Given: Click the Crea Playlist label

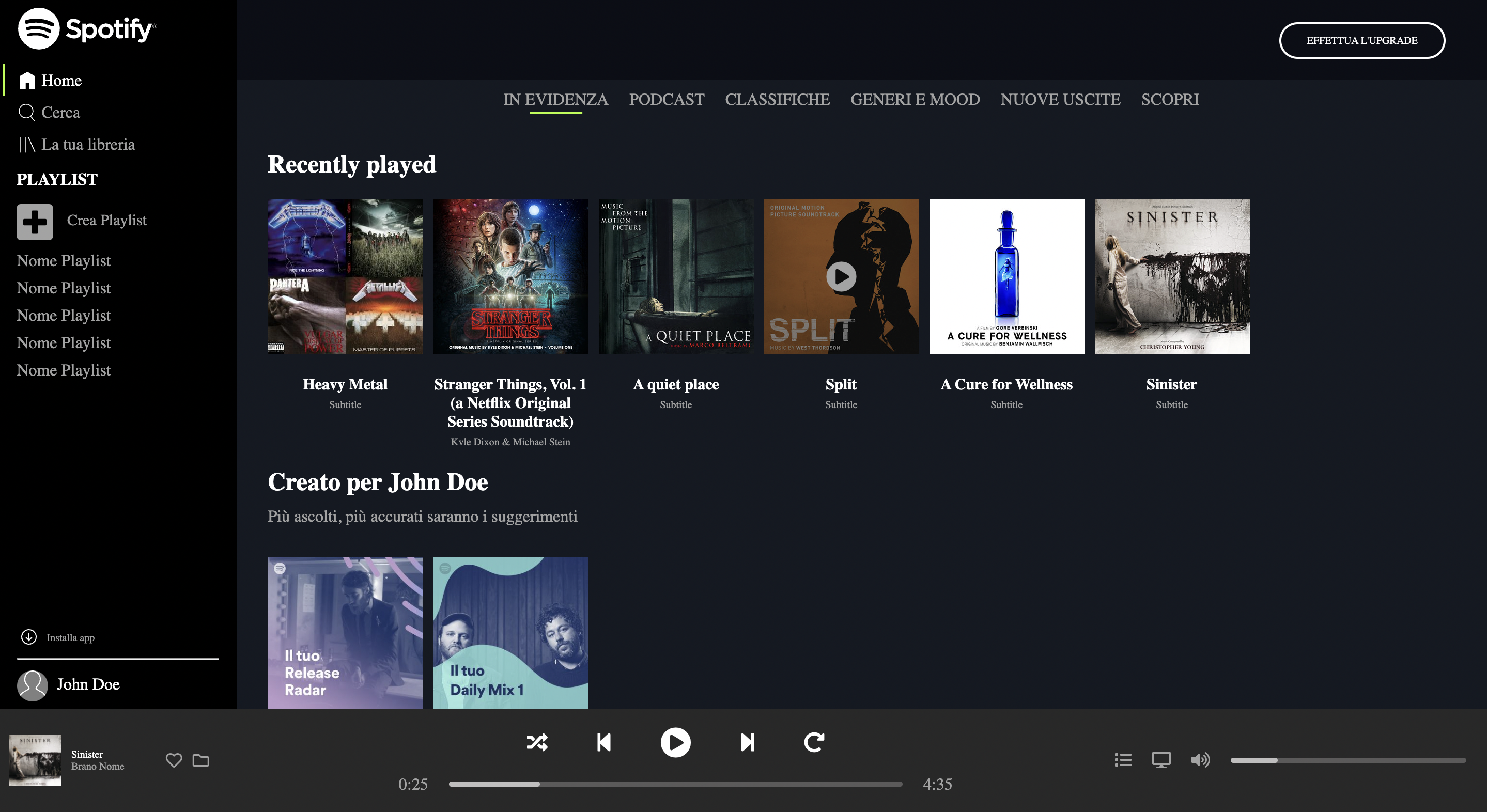Looking at the screenshot, I should click(107, 221).
